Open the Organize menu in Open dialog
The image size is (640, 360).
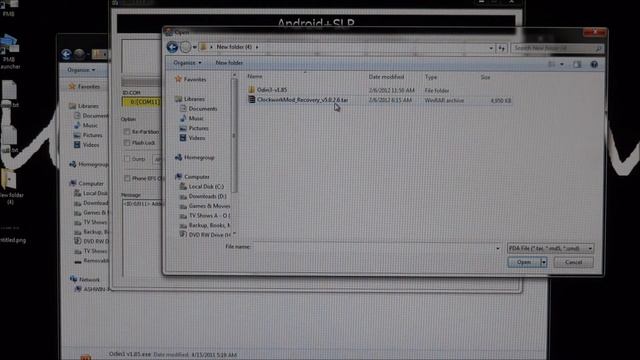[187, 63]
